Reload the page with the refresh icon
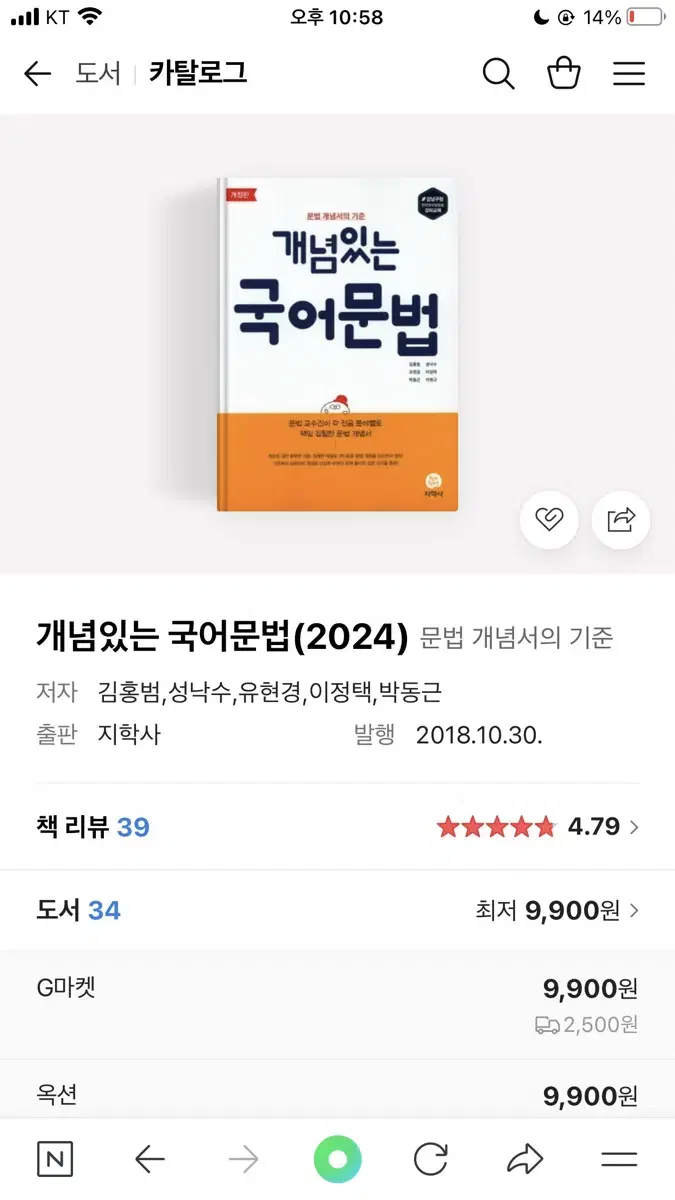675x1200 pixels. [x=431, y=1159]
